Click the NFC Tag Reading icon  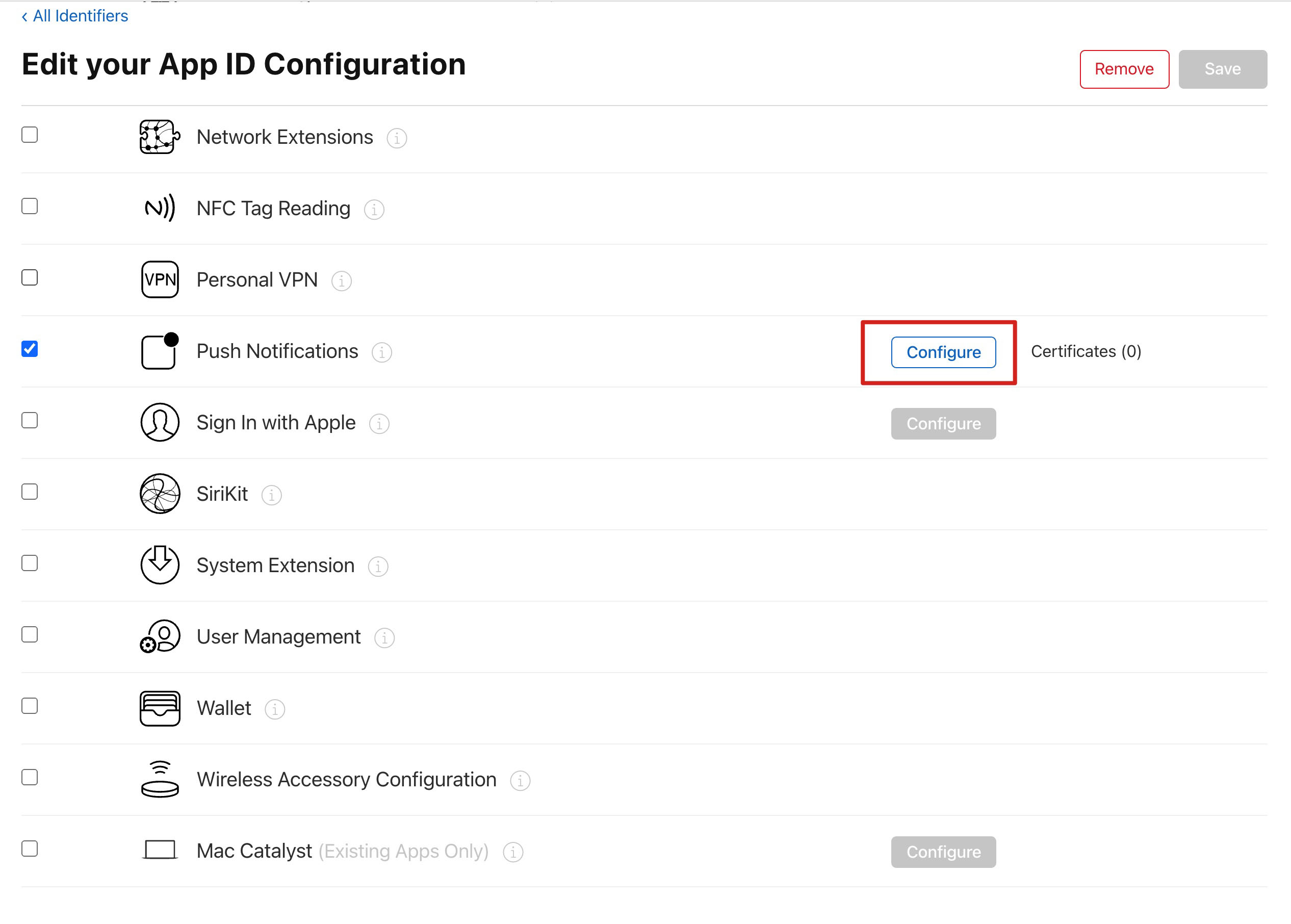click(x=159, y=208)
